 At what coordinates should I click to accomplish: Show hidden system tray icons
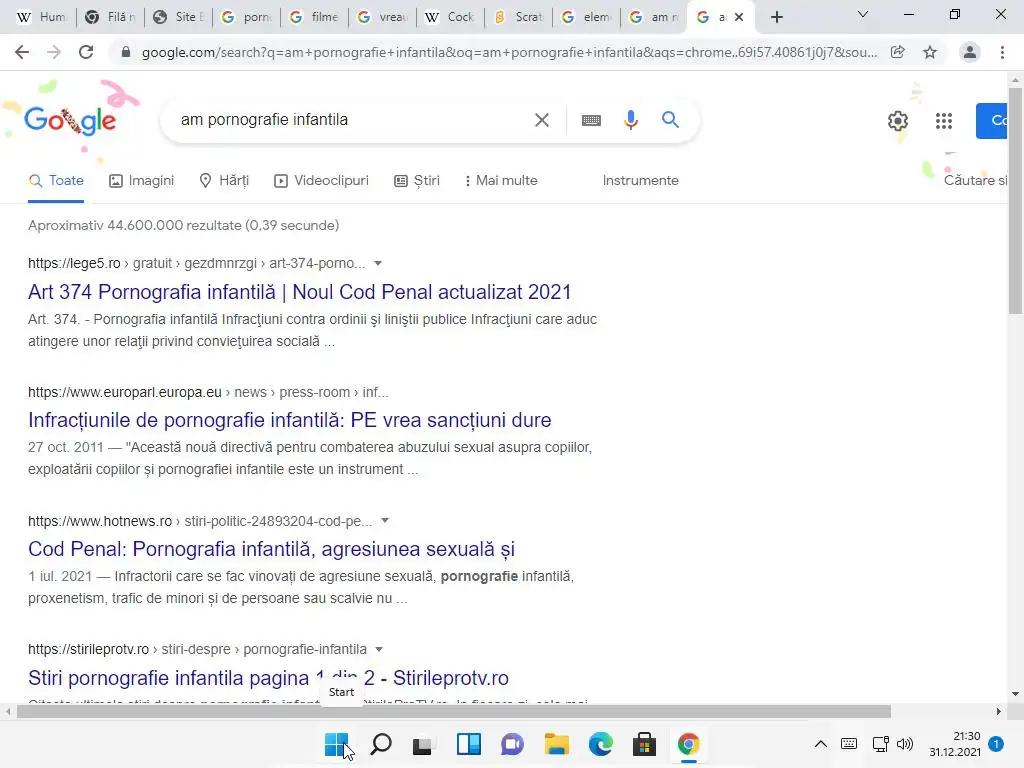821,744
